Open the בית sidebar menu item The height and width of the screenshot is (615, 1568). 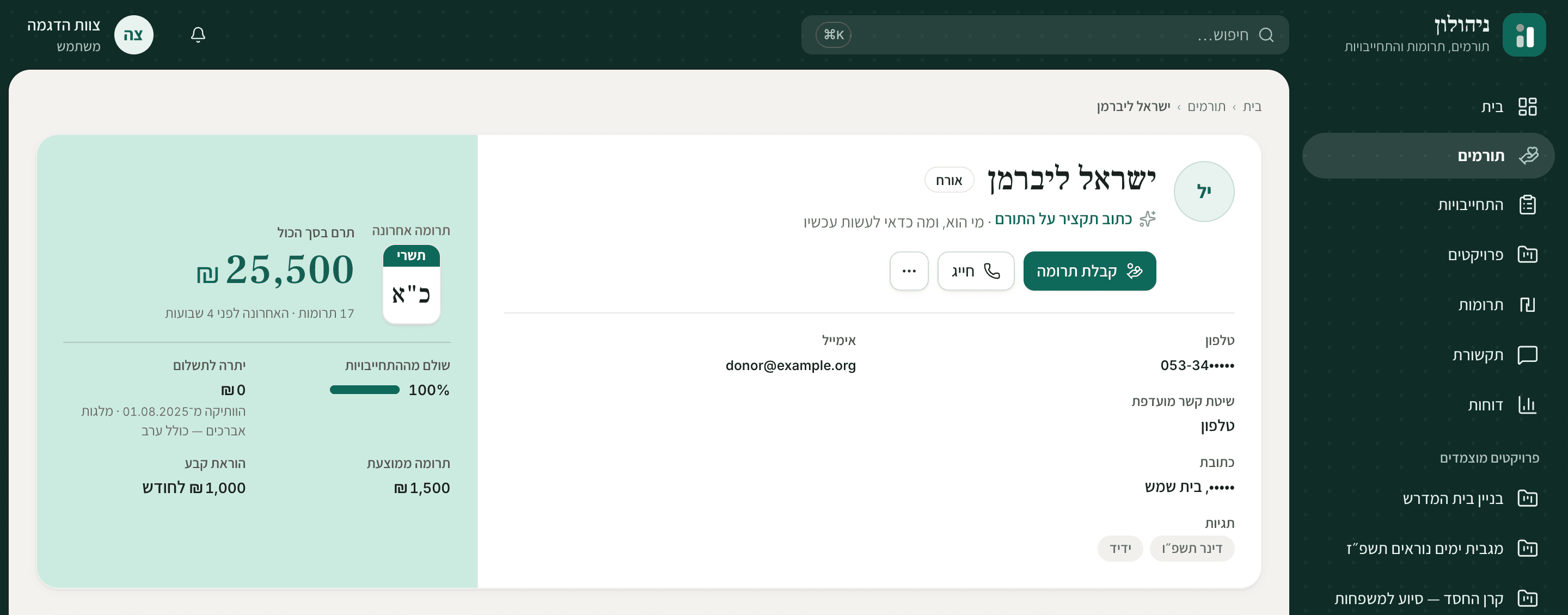[1428, 107]
